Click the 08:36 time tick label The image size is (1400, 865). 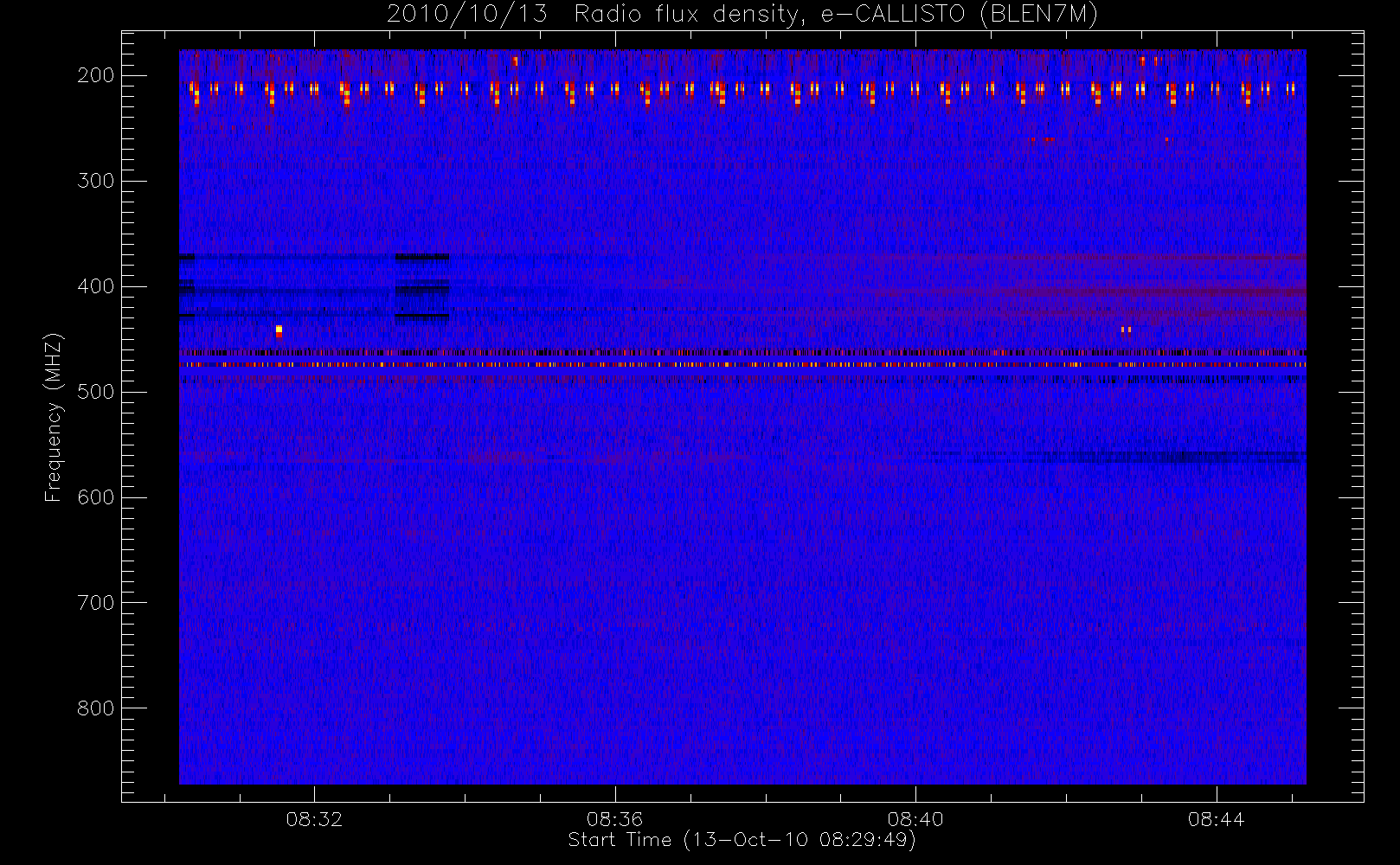click(614, 818)
